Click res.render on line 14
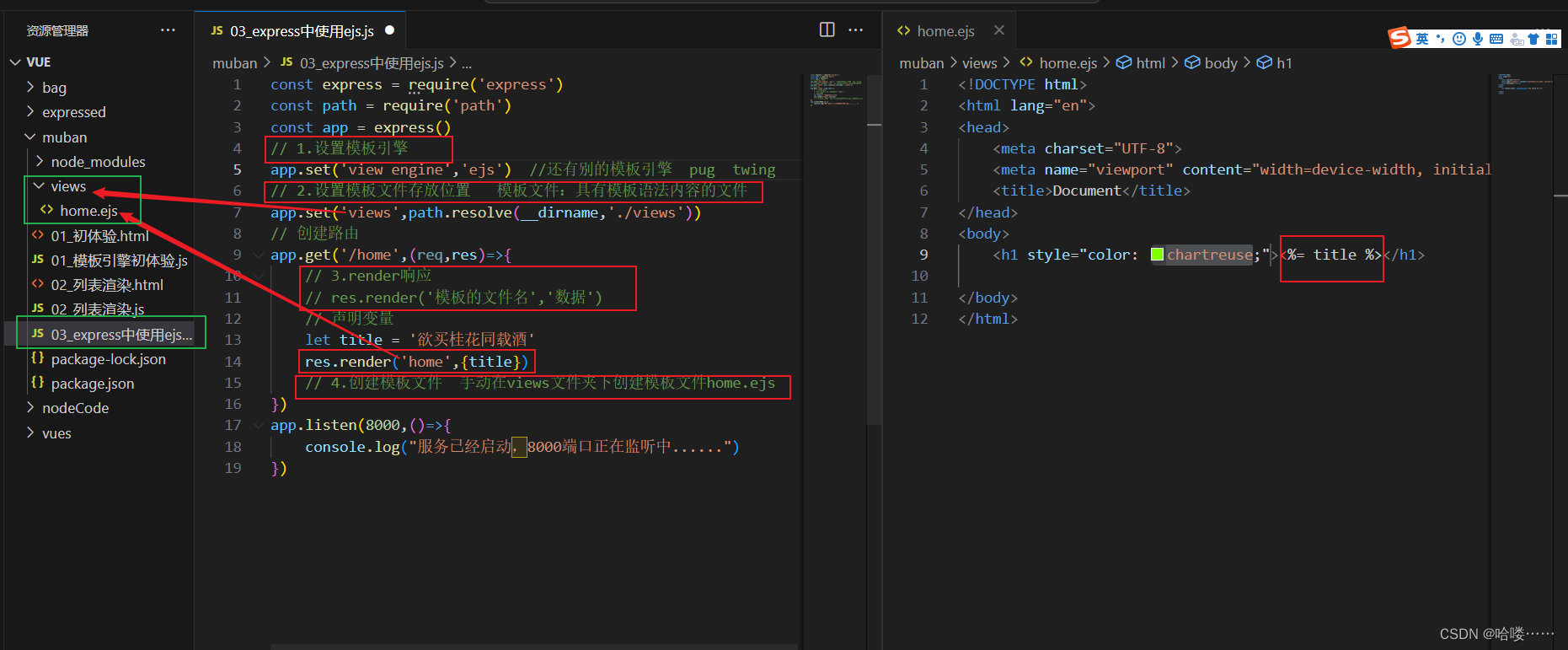1568x650 pixels. (348, 361)
